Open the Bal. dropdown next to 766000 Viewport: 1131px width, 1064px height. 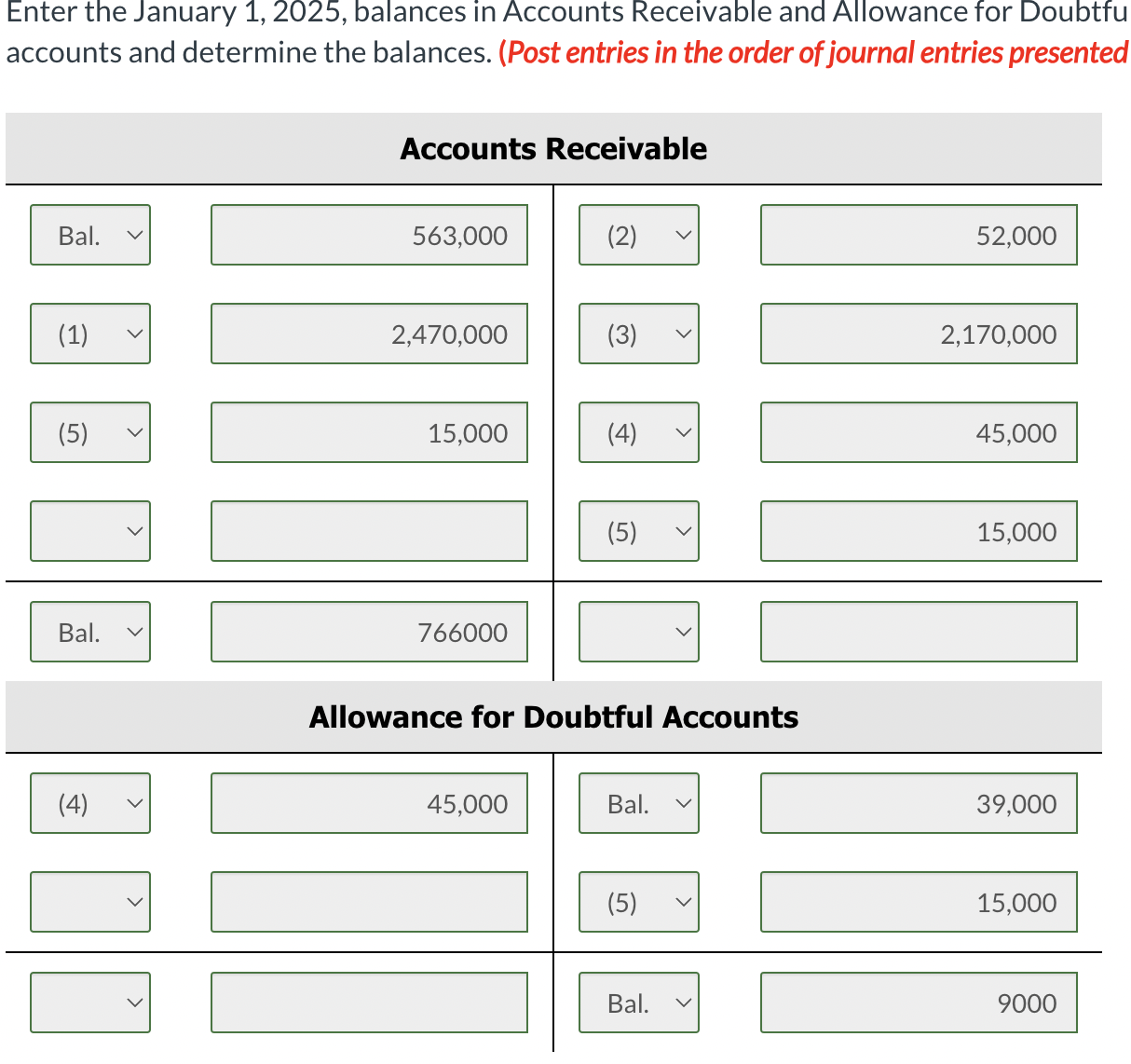tap(89, 631)
